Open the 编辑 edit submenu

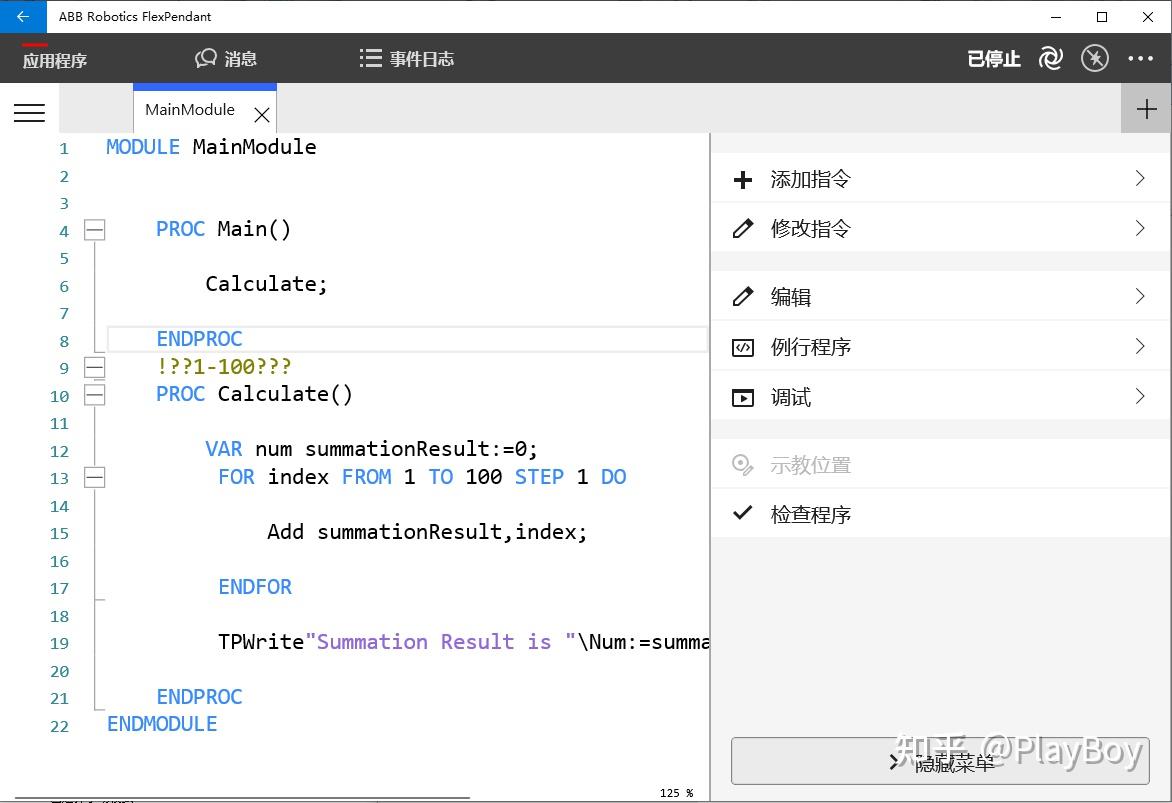pyautogui.click(x=940, y=297)
